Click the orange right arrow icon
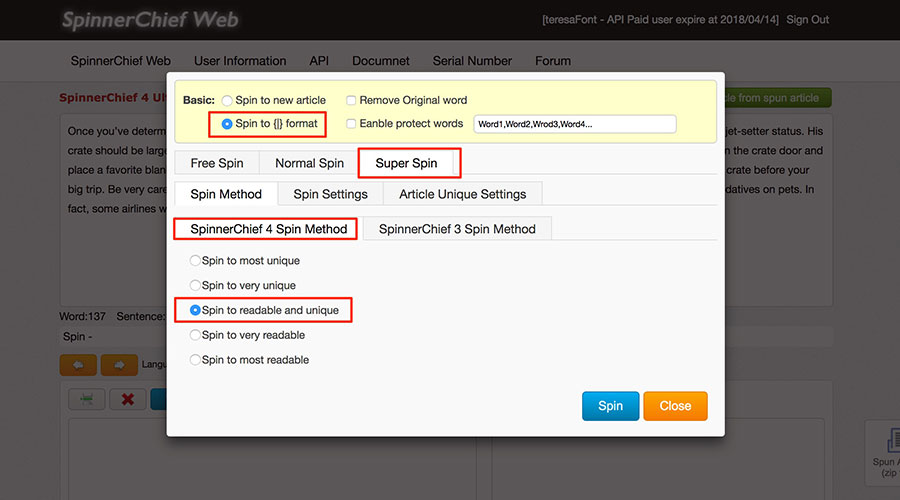The height and width of the screenshot is (500, 900). tap(119, 365)
